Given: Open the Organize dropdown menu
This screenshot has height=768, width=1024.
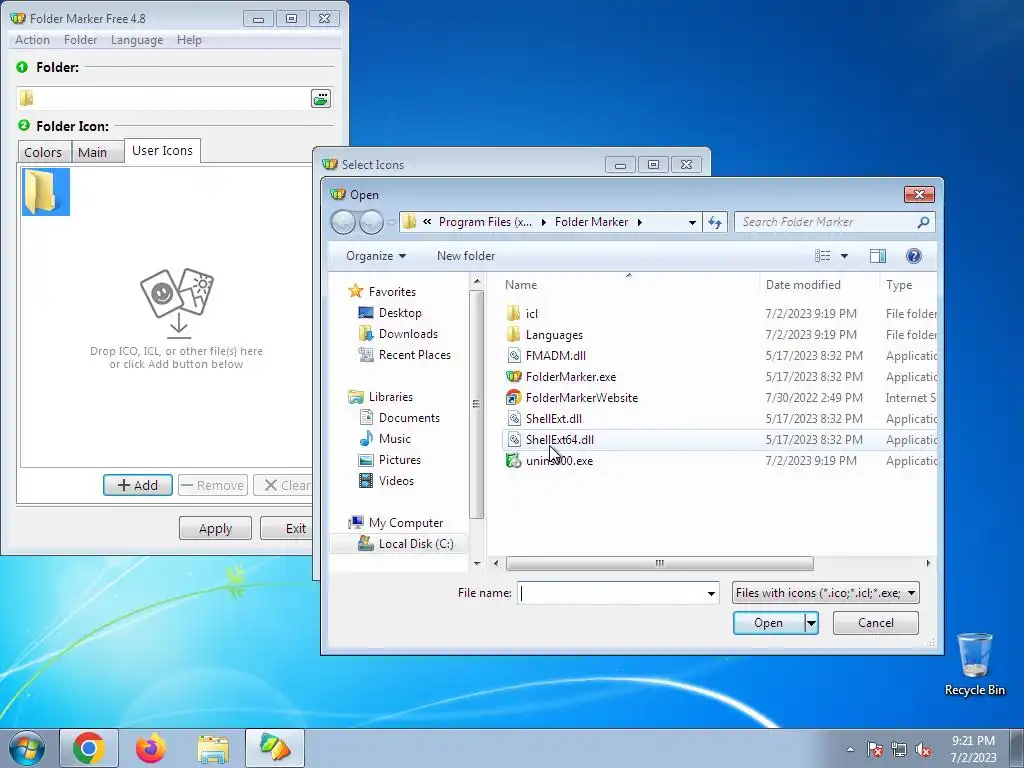Looking at the screenshot, I should [x=376, y=256].
